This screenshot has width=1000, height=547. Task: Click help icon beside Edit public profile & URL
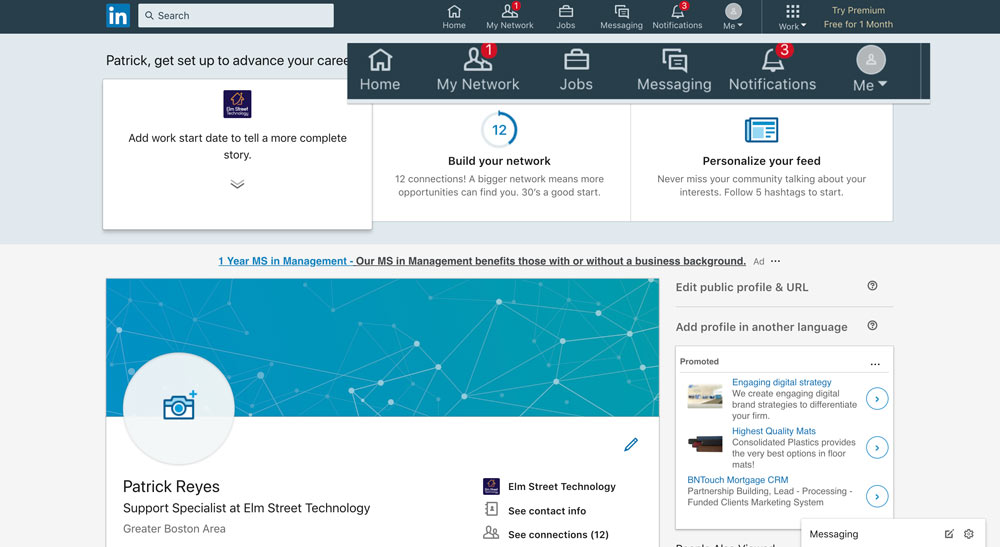(872, 286)
